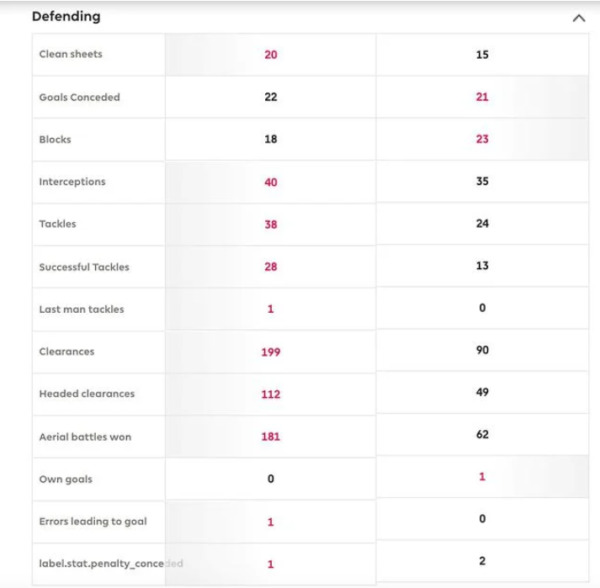Click the Clearances stat label
Image resolution: width=600 pixels, height=588 pixels.
pos(66,352)
